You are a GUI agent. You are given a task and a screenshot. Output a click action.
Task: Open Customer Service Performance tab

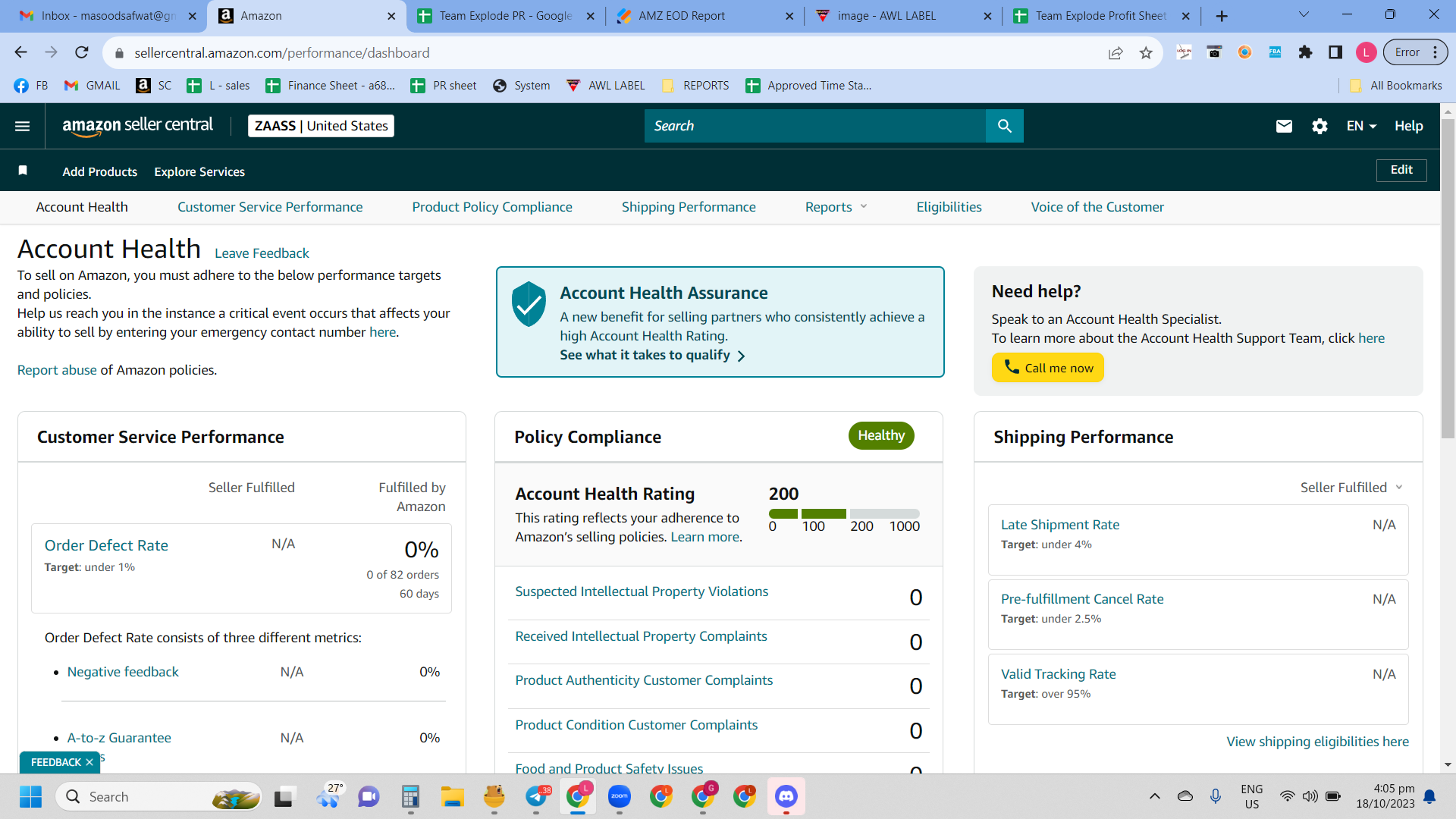click(x=270, y=207)
